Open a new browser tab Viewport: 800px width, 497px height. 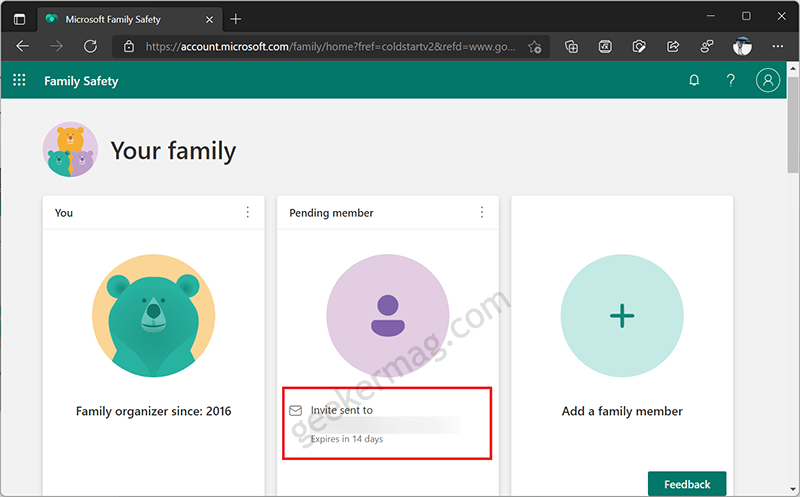[235, 19]
